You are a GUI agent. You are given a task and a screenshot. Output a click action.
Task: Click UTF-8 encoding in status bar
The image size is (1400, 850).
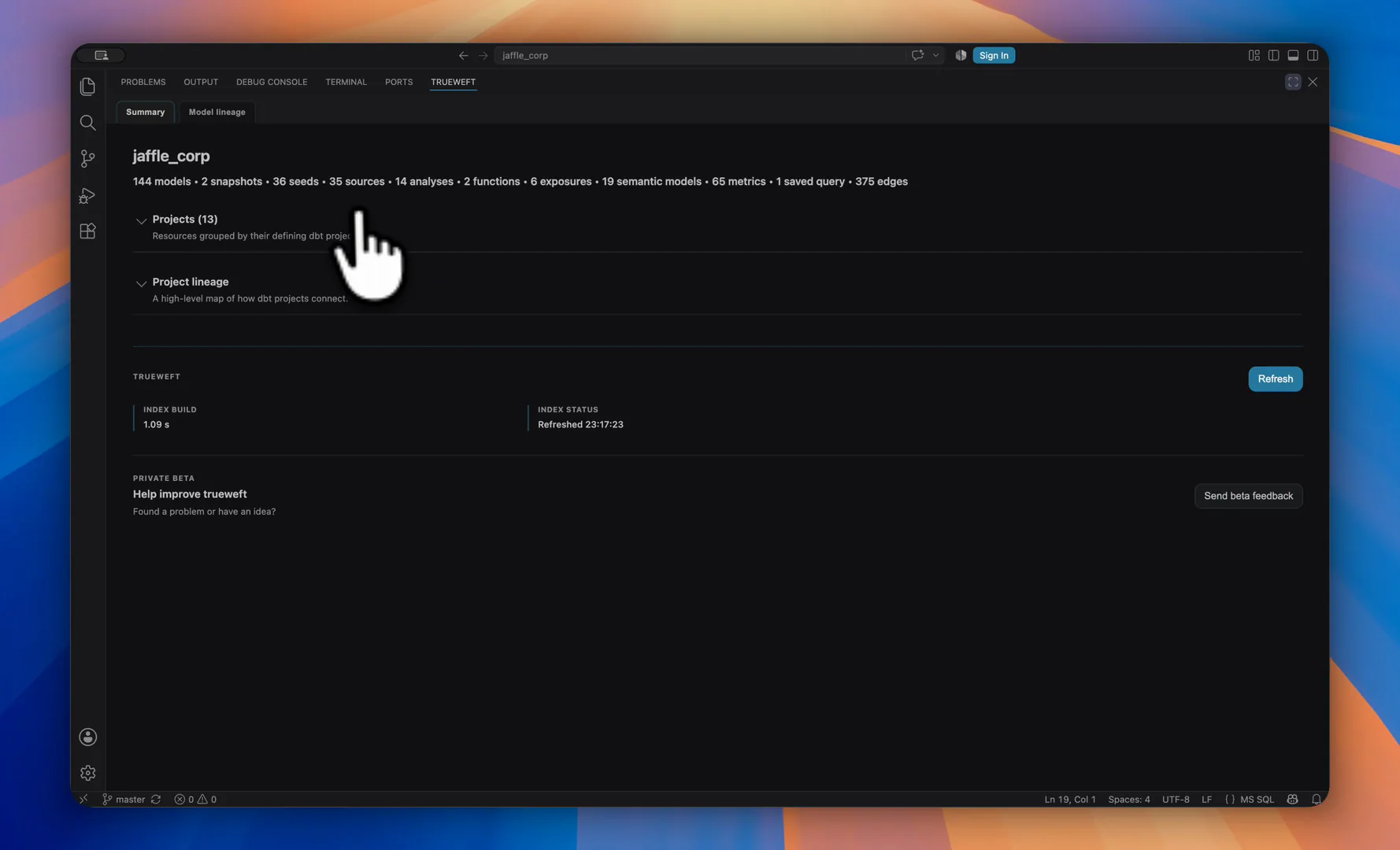(1176, 799)
